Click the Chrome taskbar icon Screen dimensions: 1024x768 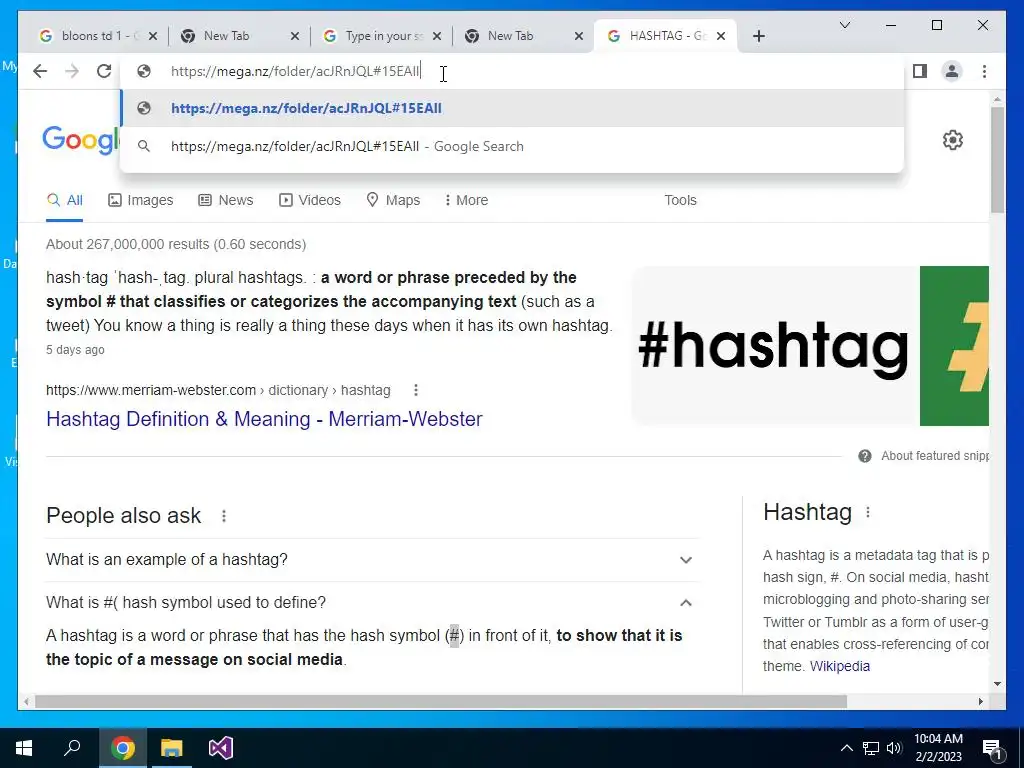tap(122, 748)
